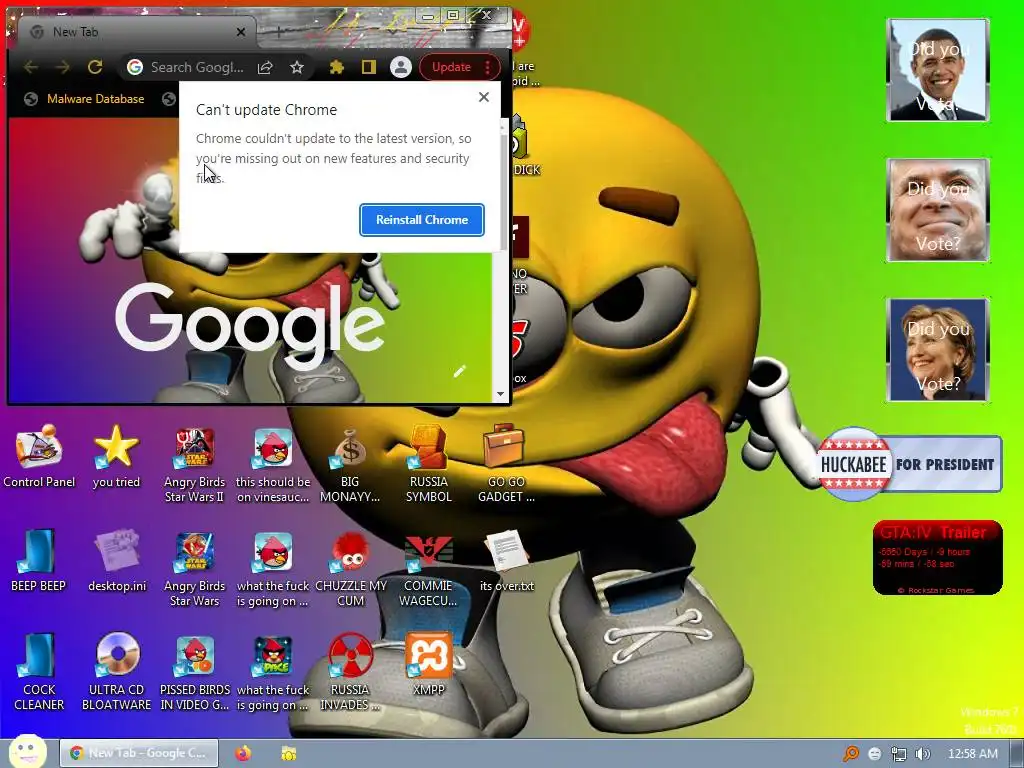Click Huckabee For President gadget
Screen dimensions: 1024x768
pos(909,464)
